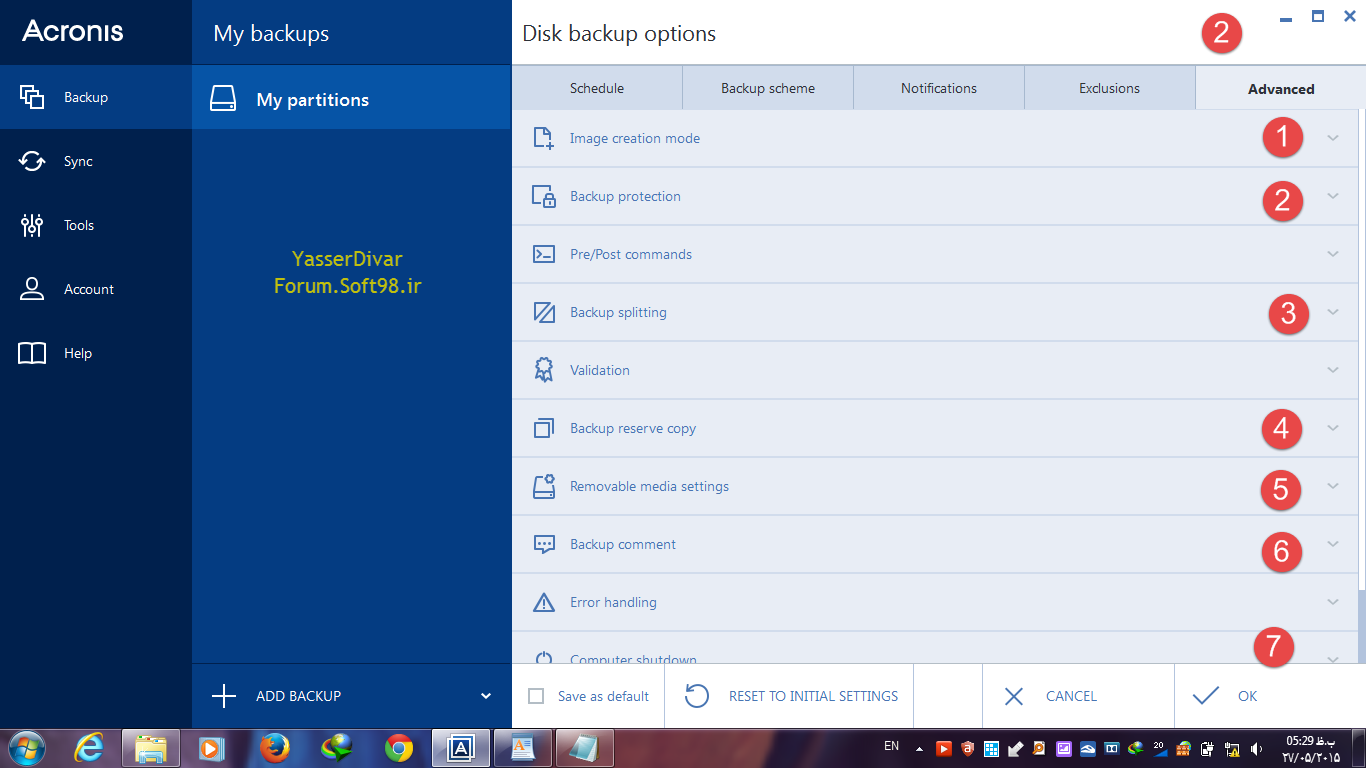Click the EN language indicator in taskbar
Screen dimensions: 1366x768
point(892,746)
